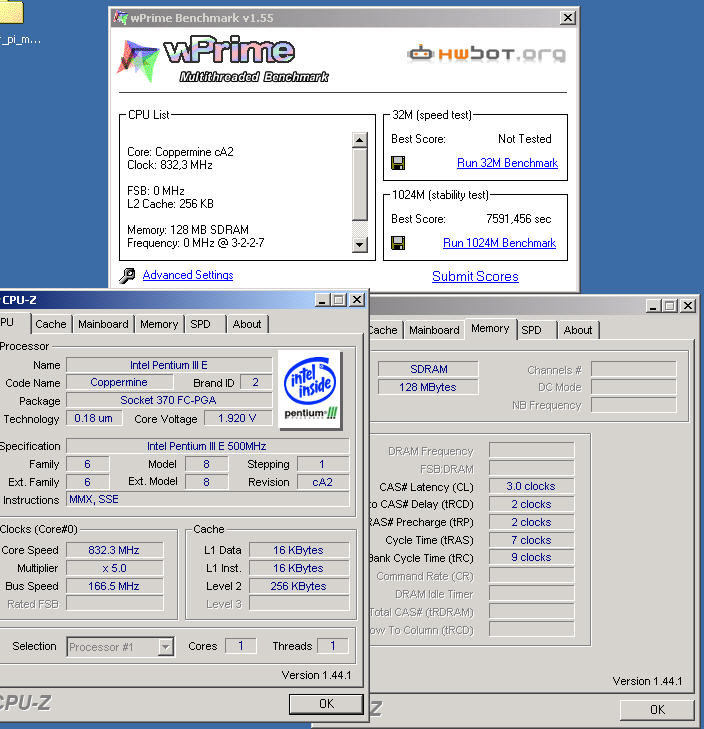Click Package Socket 370 FC-PGA field
Image resolution: width=704 pixels, height=729 pixels.
point(169,400)
